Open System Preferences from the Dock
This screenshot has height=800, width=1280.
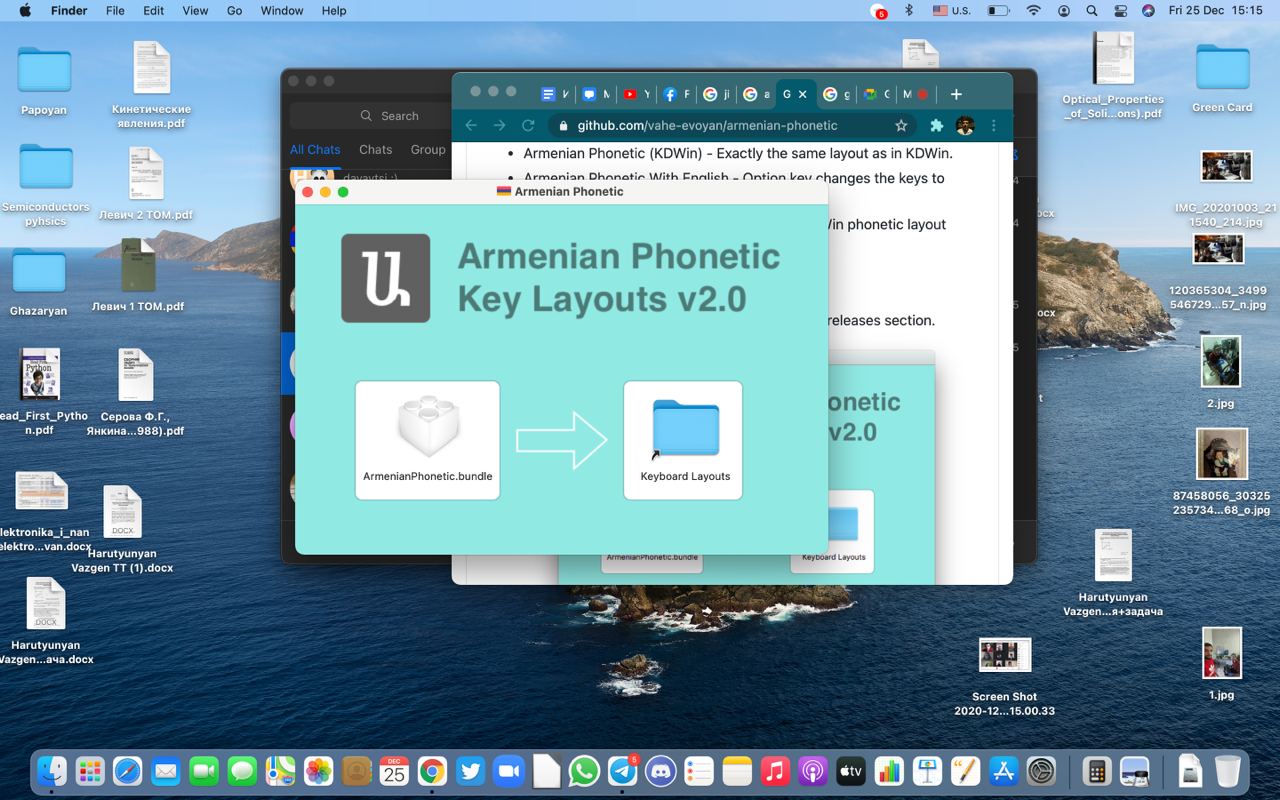tap(1041, 771)
